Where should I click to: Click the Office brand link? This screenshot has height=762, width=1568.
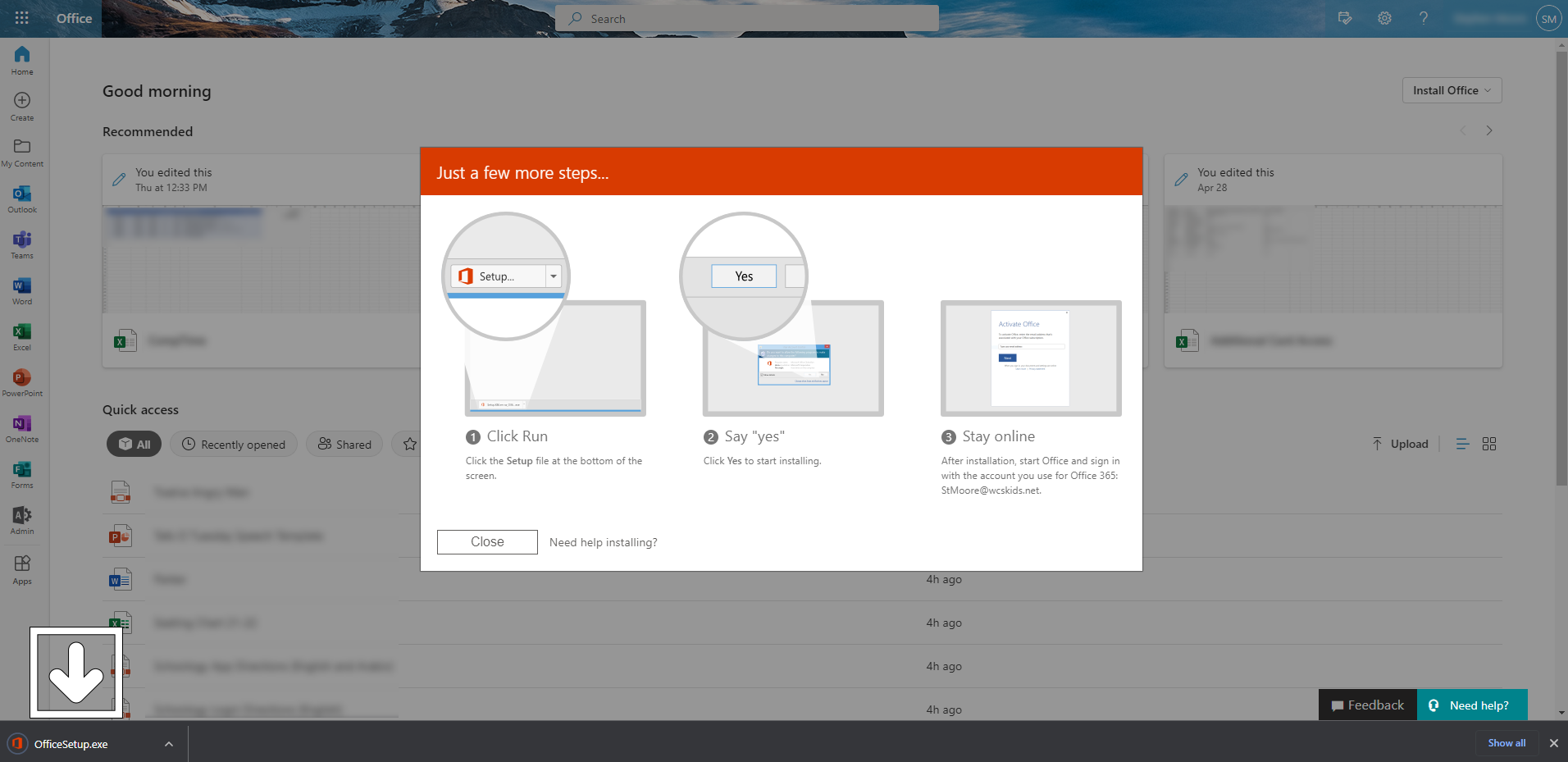(x=74, y=18)
